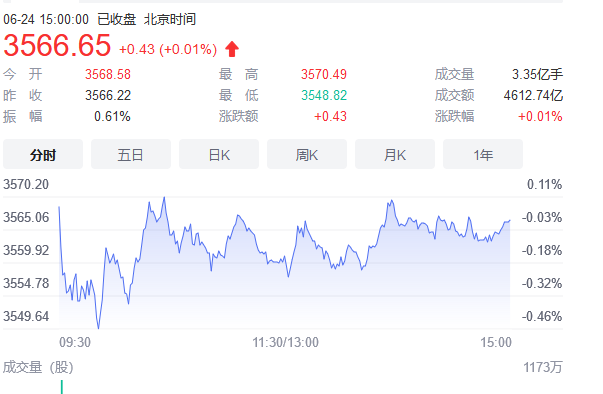Click the 最高 value 3570.49

tap(324, 74)
